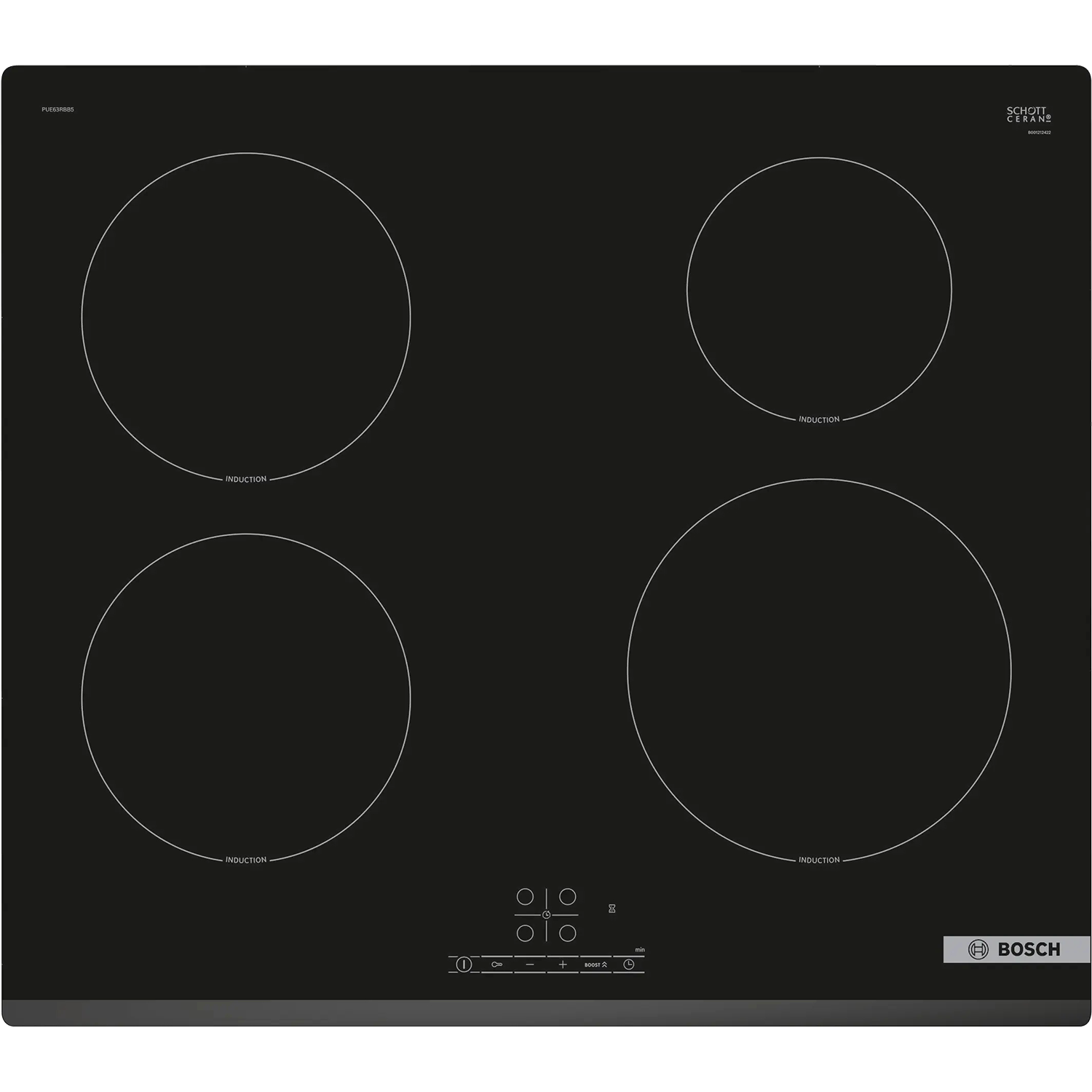Activate the BOOST function

pyautogui.click(x=596, y=965)
